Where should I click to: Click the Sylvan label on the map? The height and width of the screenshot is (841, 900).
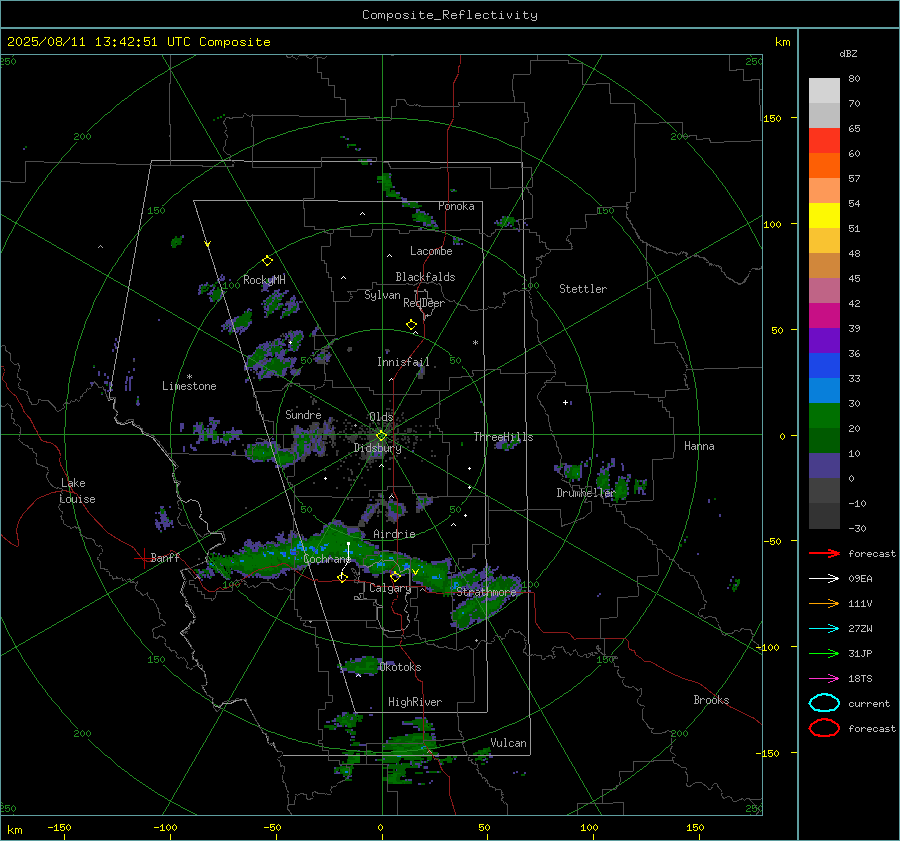pyautogui.click(x=382, y=295)
